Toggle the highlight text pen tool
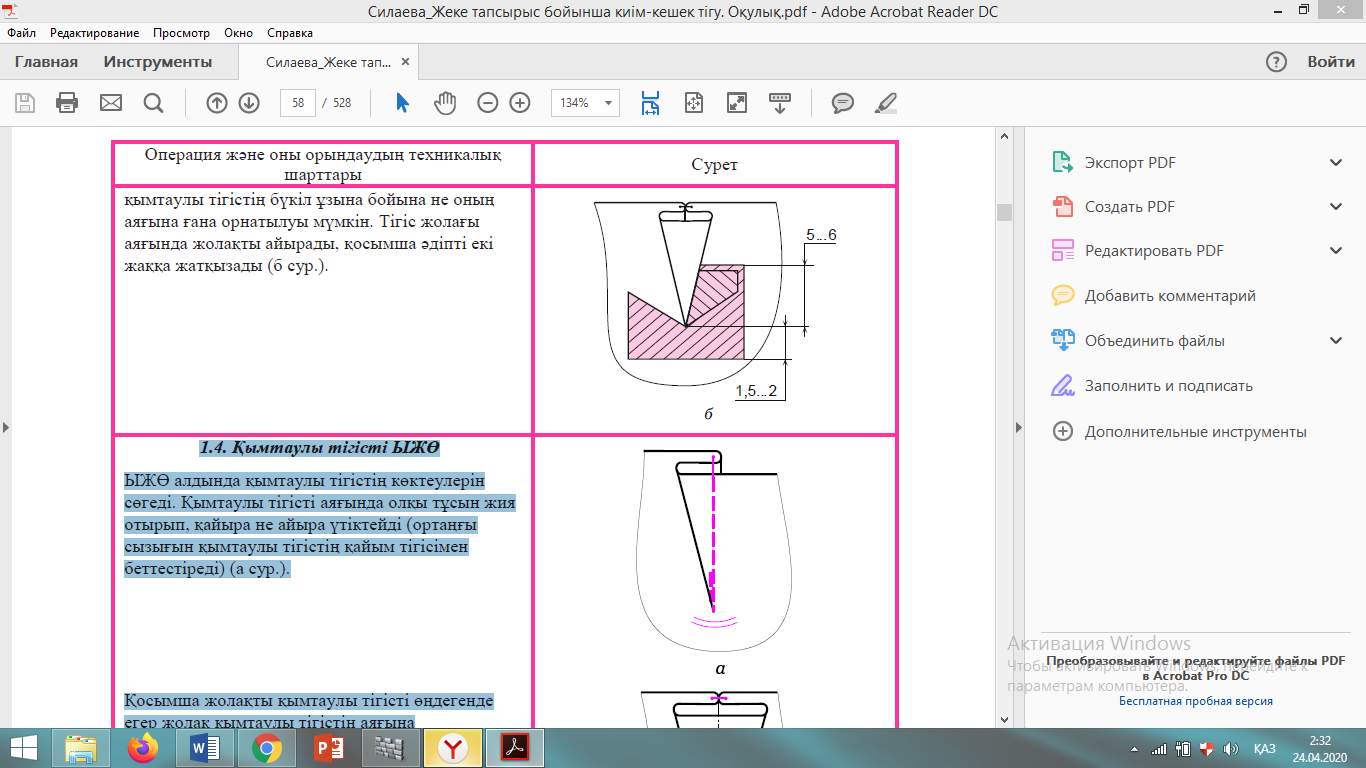Screen dimensions: 1366x768 pos(886,102)
